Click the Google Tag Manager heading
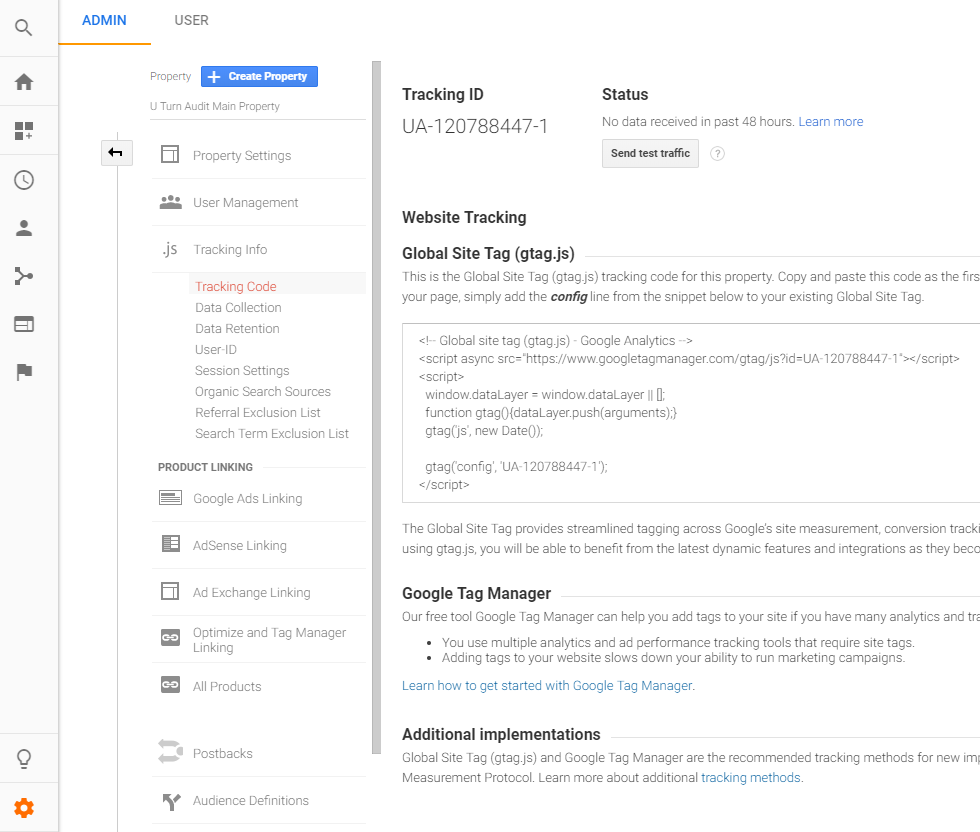The image size is (980, 832). point(476,593)
